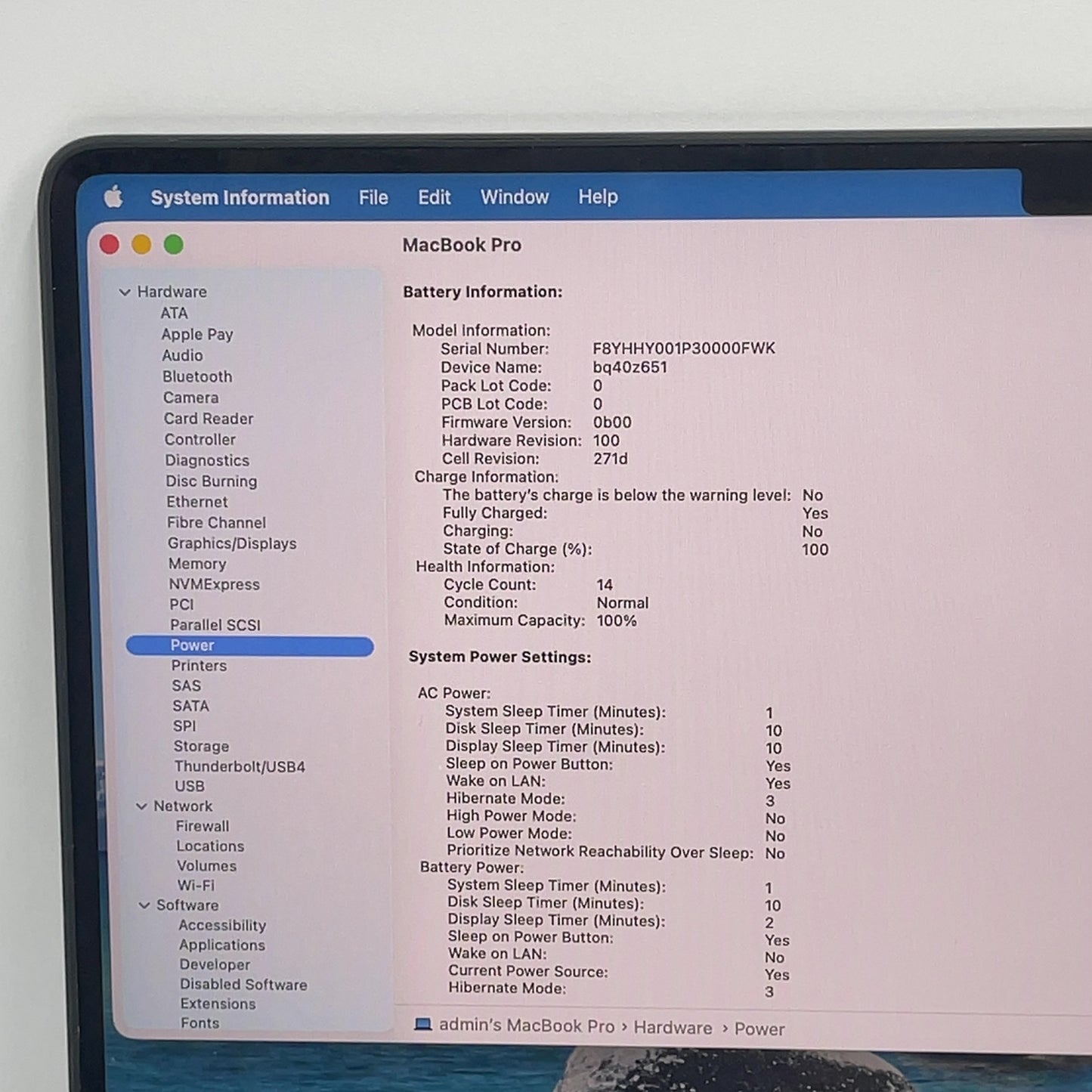Collapse the Hardware section chevron
Image resolution: width=1092 pixels, height=1092 pixels.
pos(125,292)
